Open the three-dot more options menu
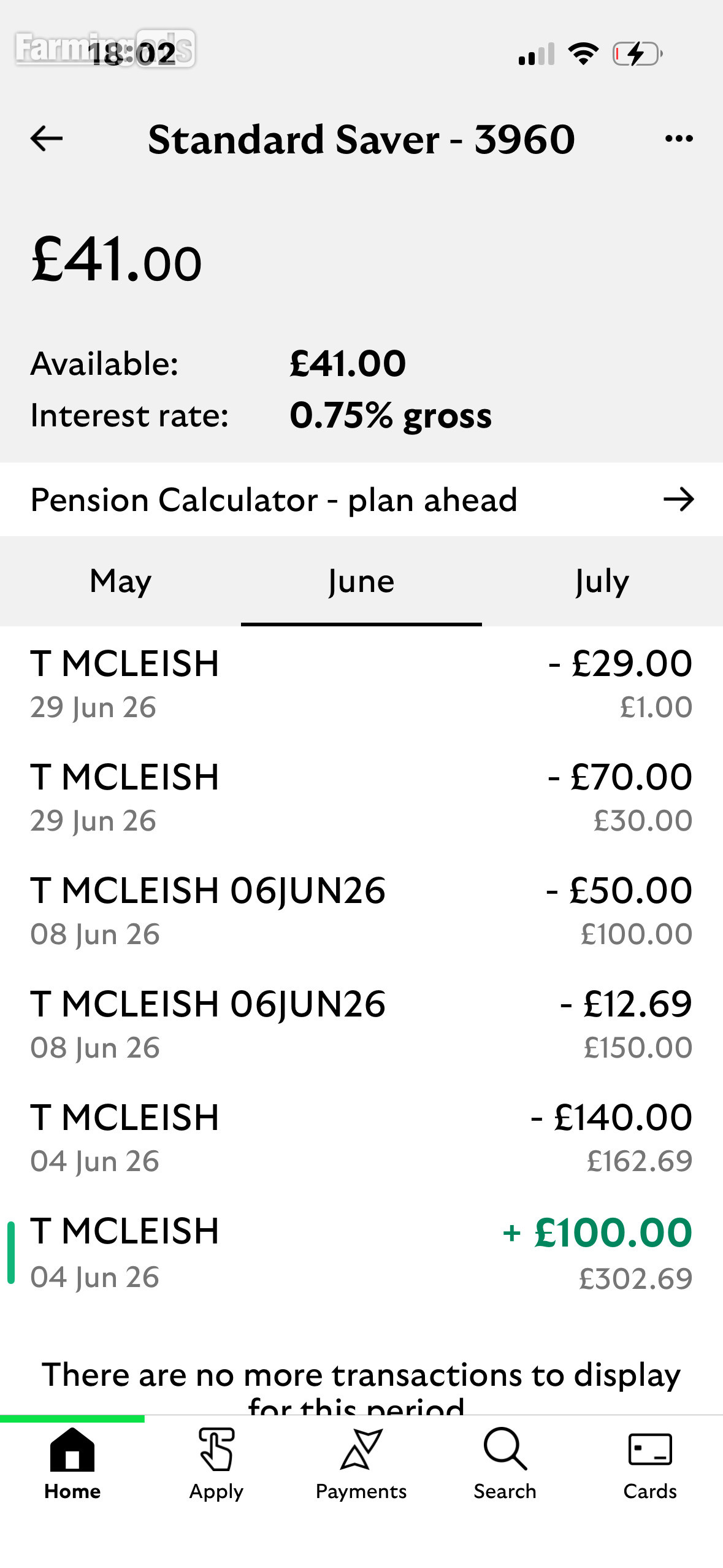Screen dimensions: 723x1568 coord(679,139)
